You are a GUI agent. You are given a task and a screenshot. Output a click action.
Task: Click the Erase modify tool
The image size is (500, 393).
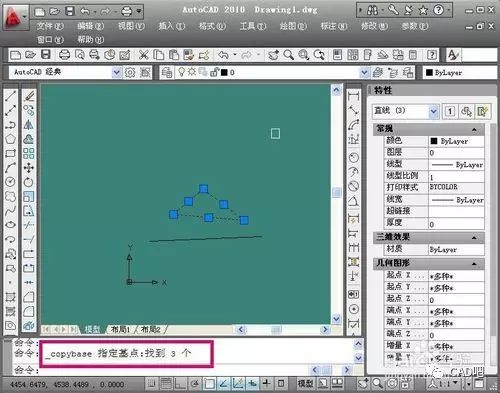click(x=29, y=96)
